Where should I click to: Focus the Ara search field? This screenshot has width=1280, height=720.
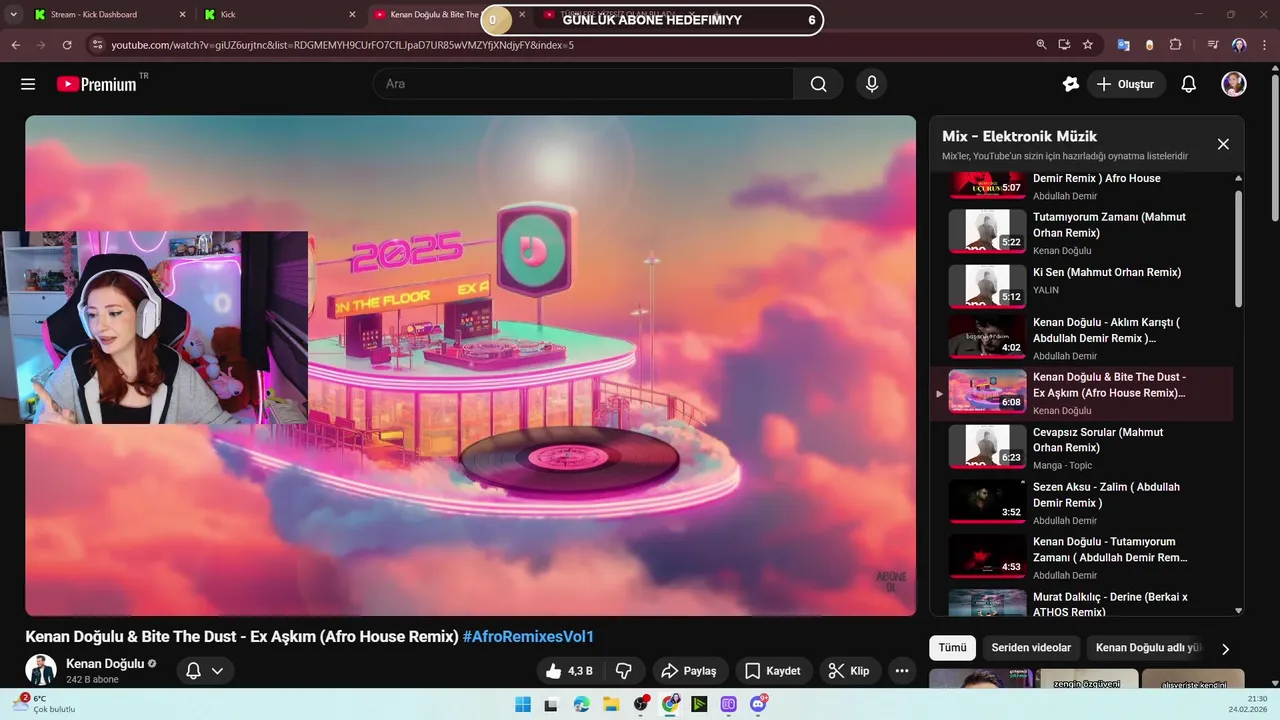(x=583, y=84)
